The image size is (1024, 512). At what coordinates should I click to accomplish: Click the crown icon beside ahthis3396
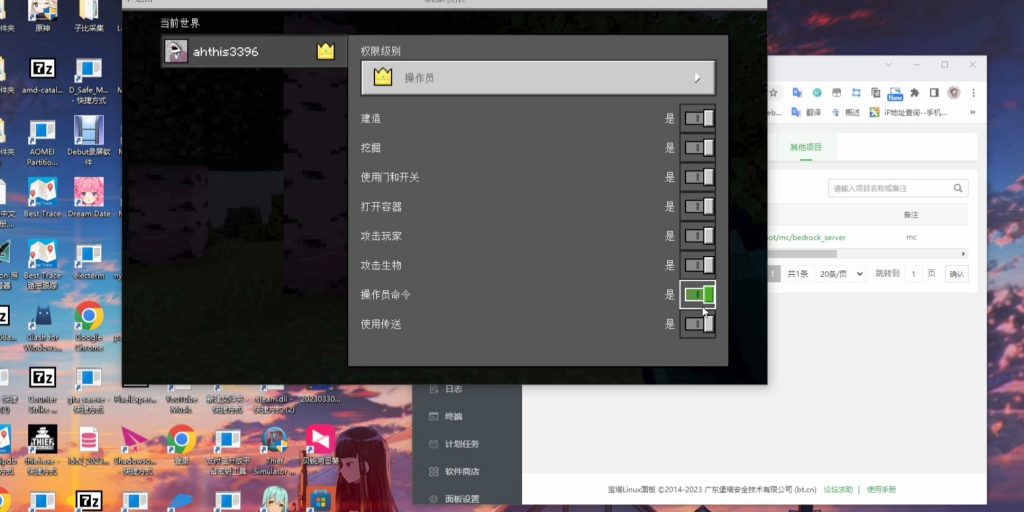pos(325,51)
